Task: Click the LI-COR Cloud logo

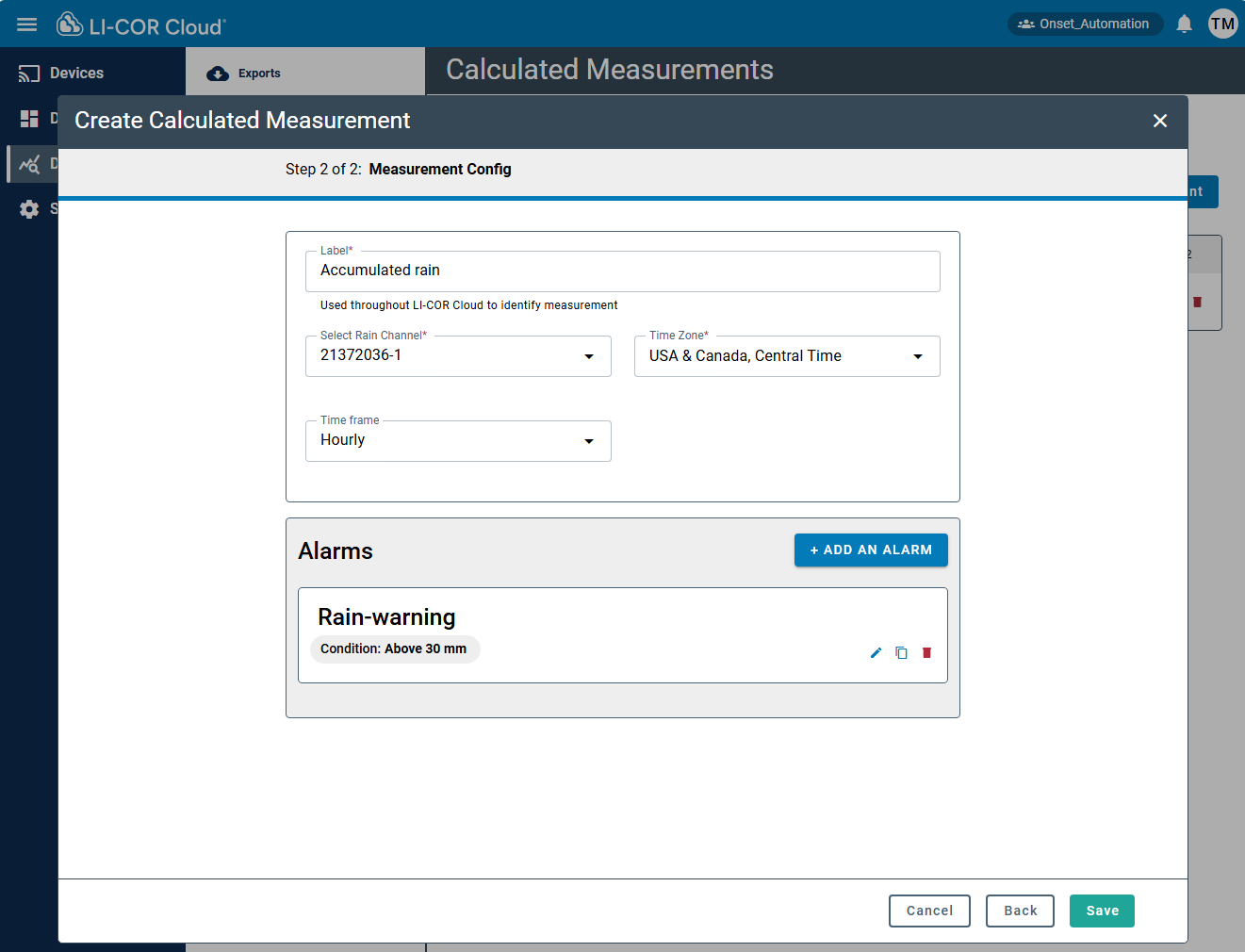Action: [x=141, y=25]
